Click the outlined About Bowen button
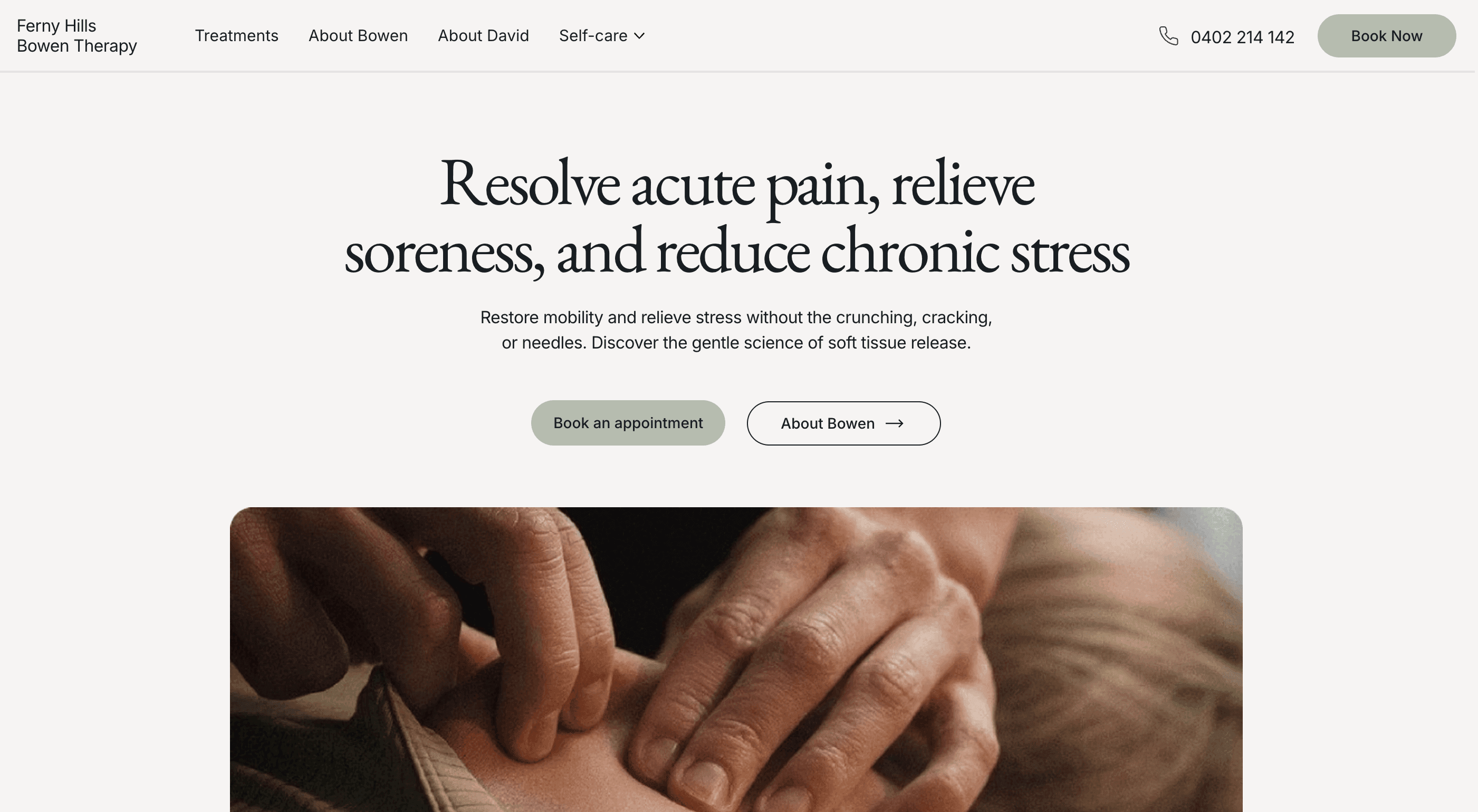This screenshot has width=1478, height=812. tap(843, 423)
